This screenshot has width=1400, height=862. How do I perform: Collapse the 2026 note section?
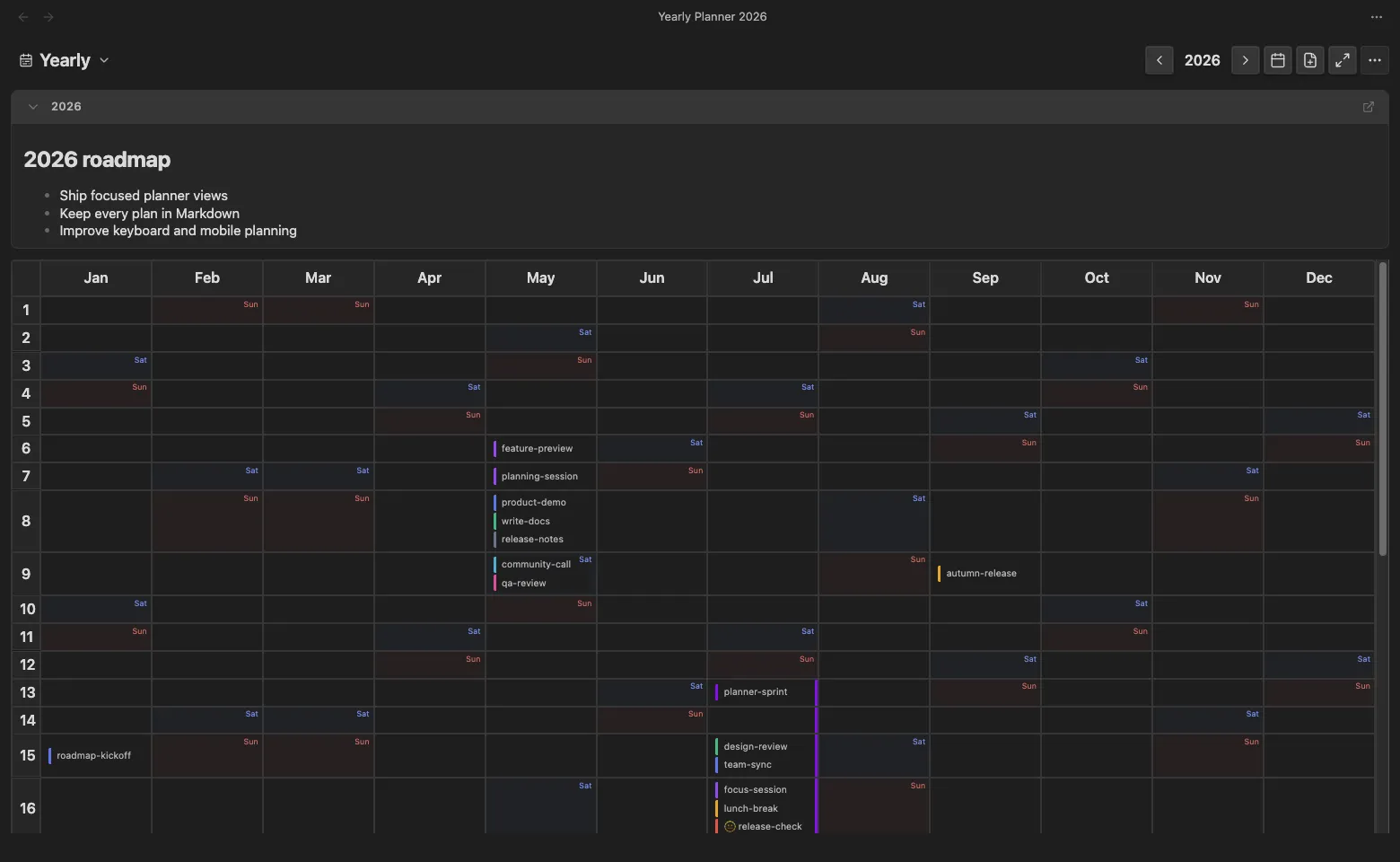coord(33,107)
